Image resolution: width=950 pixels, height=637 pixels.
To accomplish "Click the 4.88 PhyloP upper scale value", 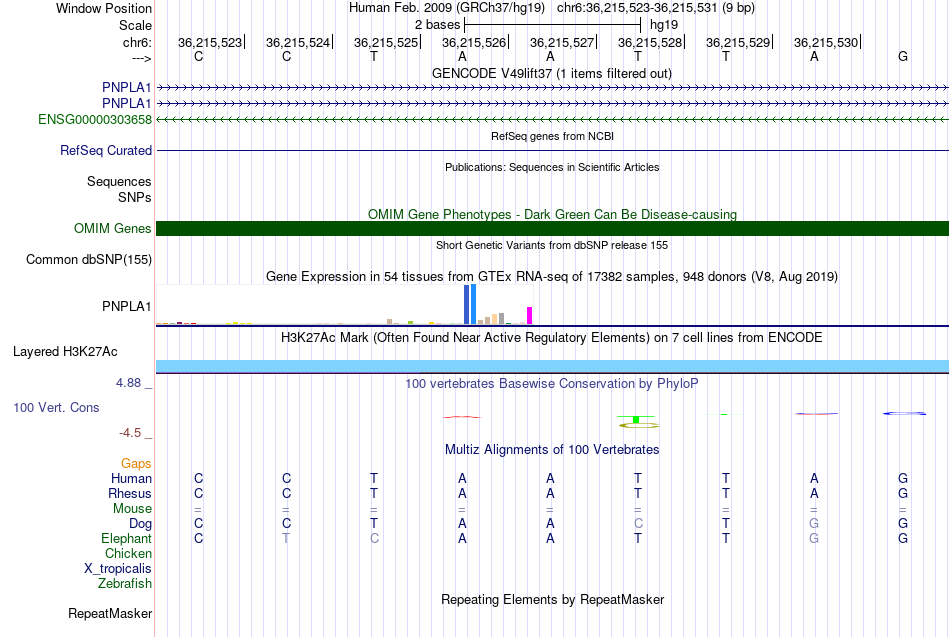I will click(x=128, y=382).
